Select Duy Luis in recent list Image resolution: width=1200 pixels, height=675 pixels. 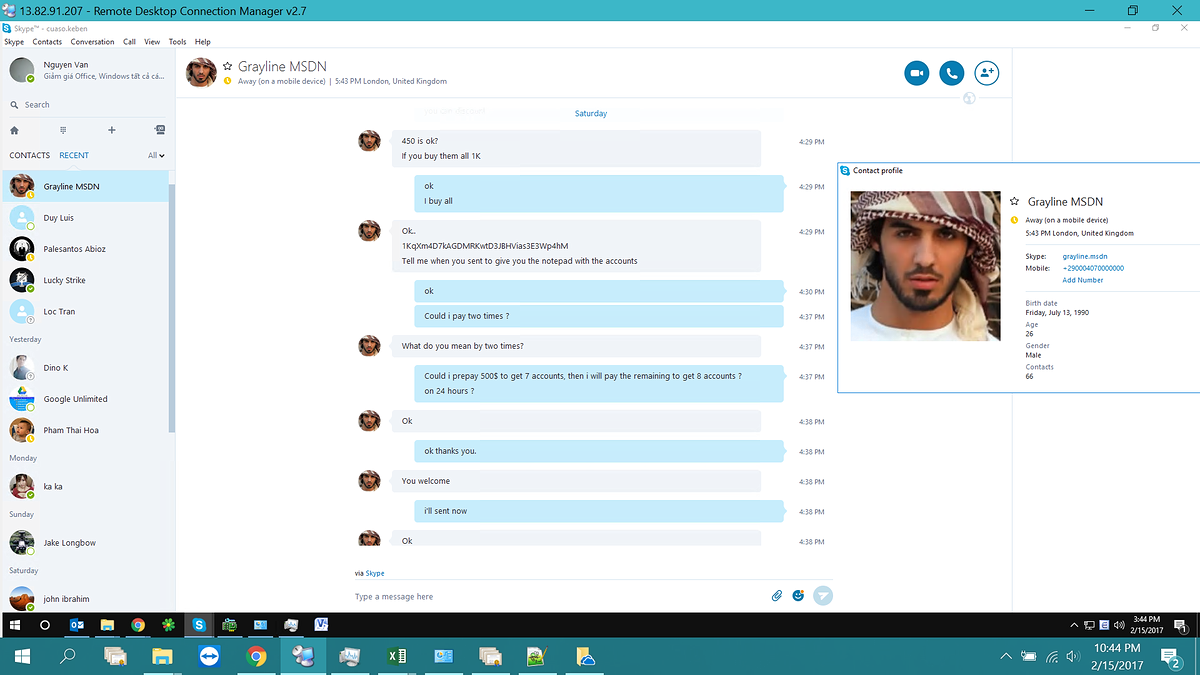point(85,218)
